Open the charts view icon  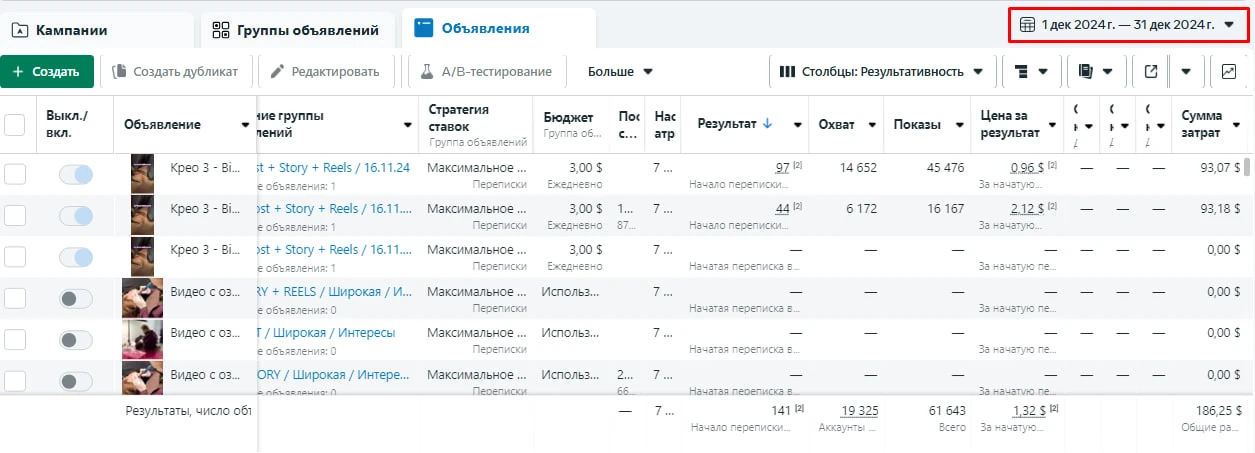point(1229,72)
